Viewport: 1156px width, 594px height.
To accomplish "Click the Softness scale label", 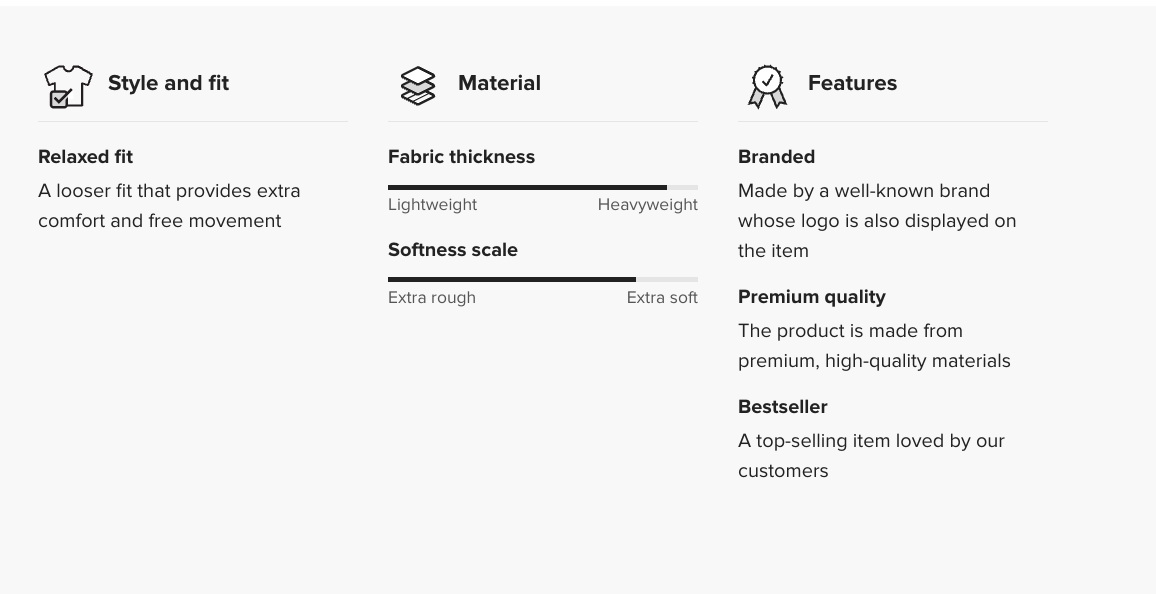I will [x=452, y=250].
